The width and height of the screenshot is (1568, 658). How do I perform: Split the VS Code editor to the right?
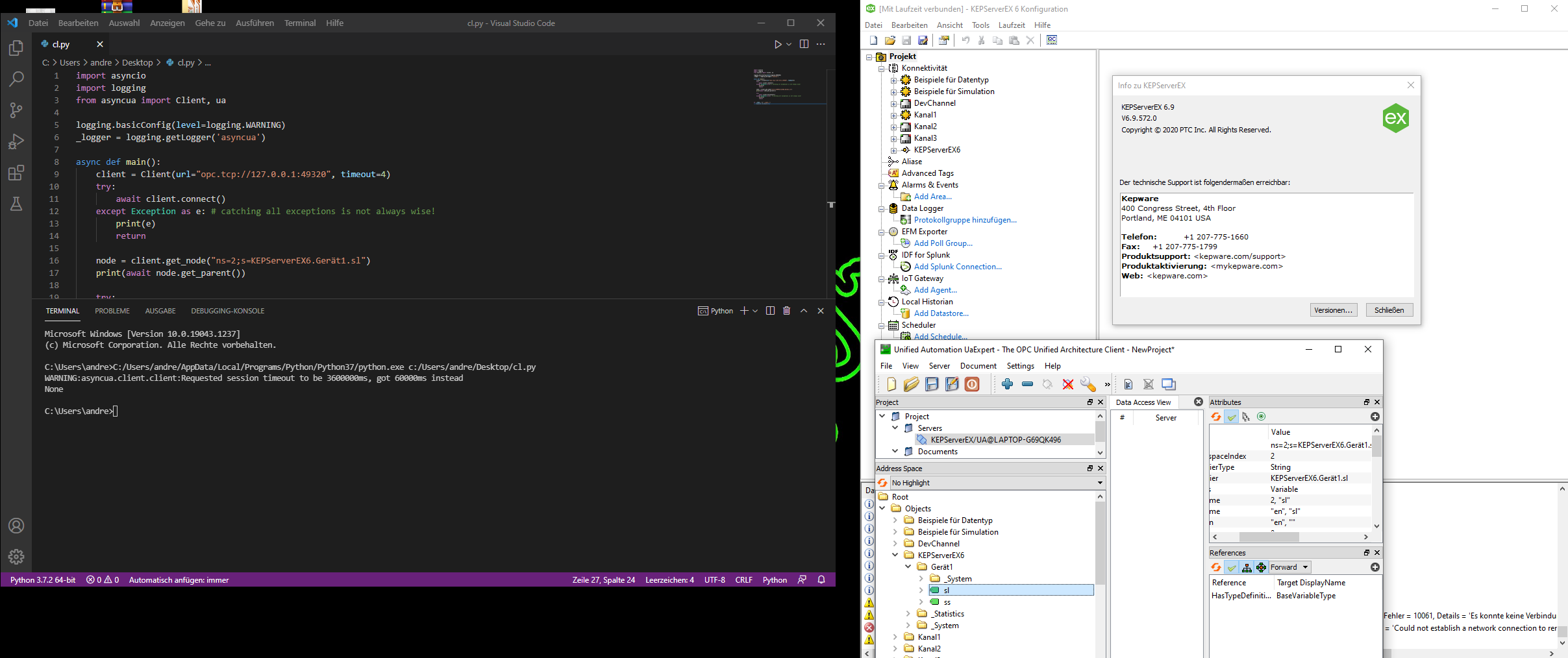tap(804, 44)
